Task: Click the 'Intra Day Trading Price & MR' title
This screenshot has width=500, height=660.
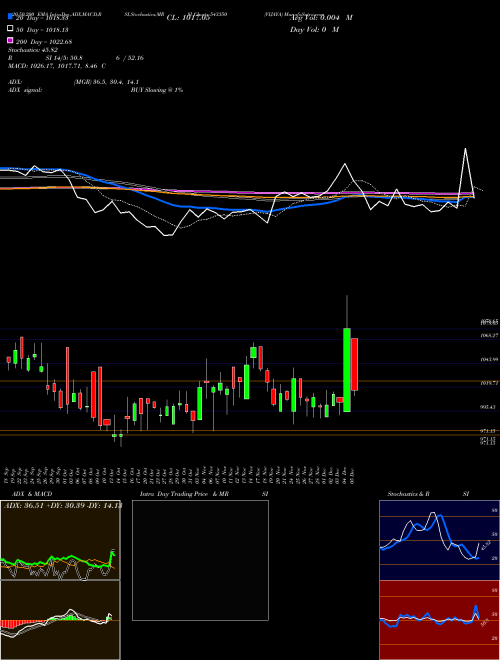Action: pyautogui.click(x=184, y=494)
